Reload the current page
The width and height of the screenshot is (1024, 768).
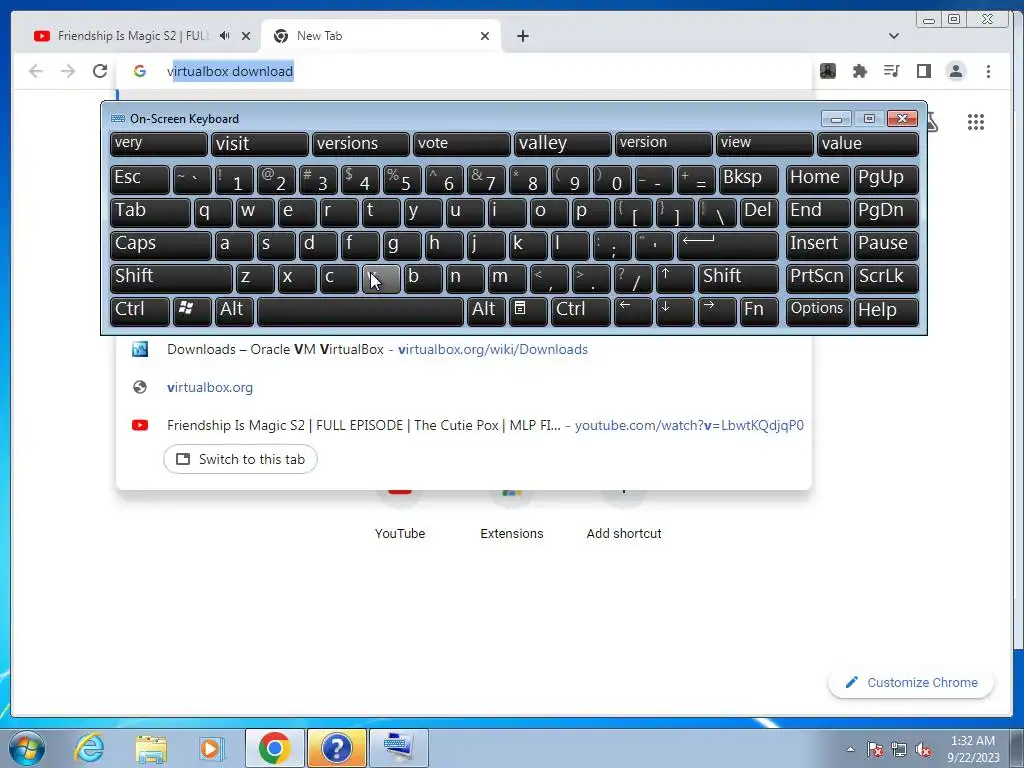point(99,71)
